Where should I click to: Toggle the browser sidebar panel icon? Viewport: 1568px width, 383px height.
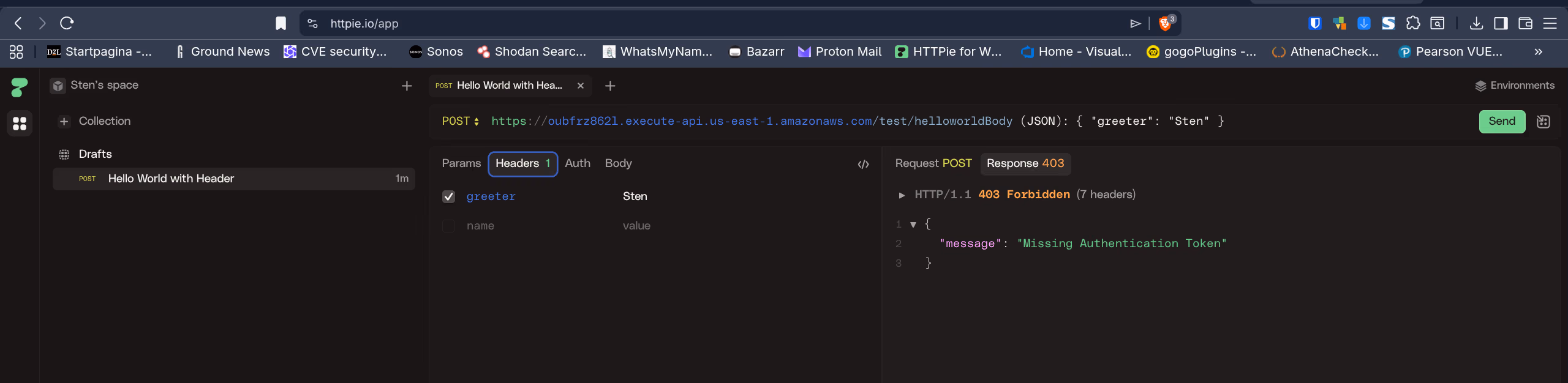pyautogui.click(x=1501, y=23)
